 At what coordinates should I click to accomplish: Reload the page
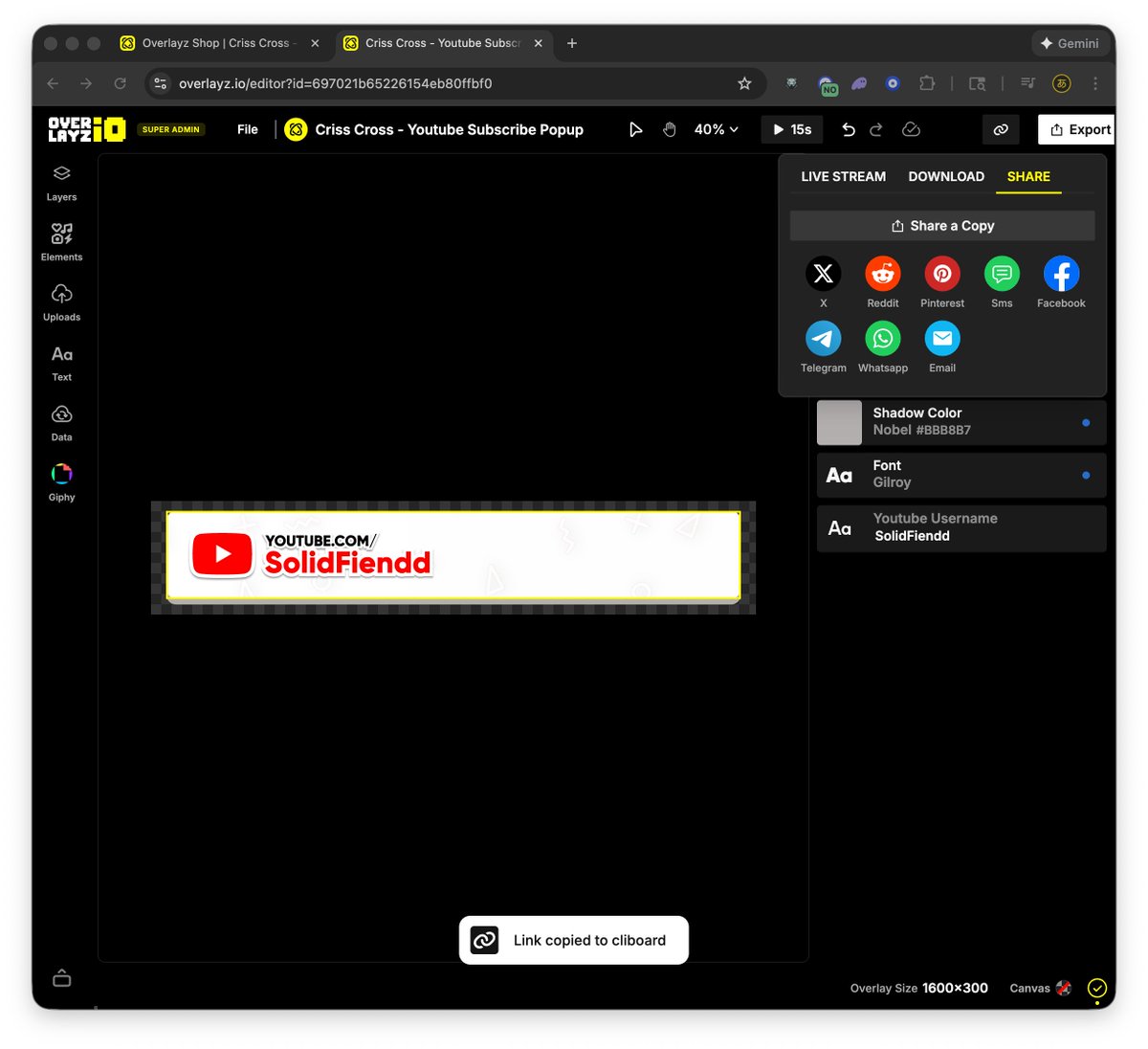coord(120,83)
